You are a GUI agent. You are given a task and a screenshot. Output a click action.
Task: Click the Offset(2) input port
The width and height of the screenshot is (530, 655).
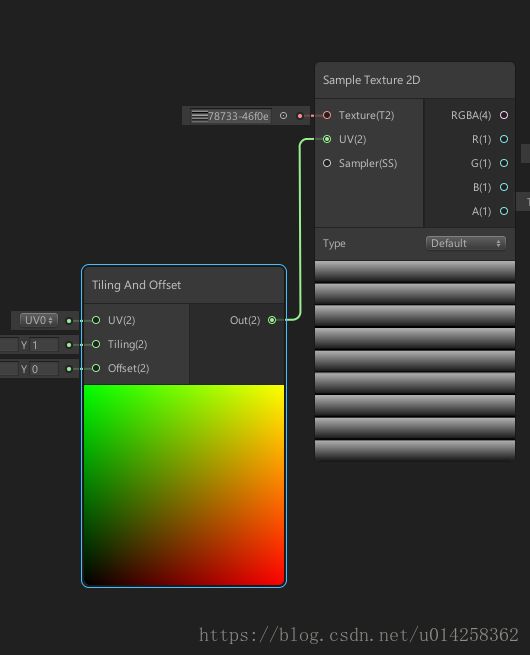click(96, 368)
